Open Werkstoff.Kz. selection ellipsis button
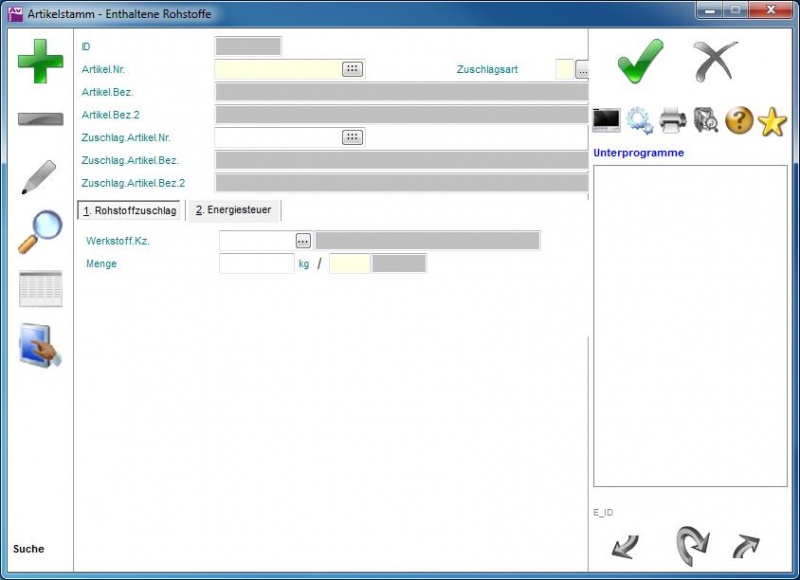The height and width of the screenshot is (580, 800). (303, 241)
